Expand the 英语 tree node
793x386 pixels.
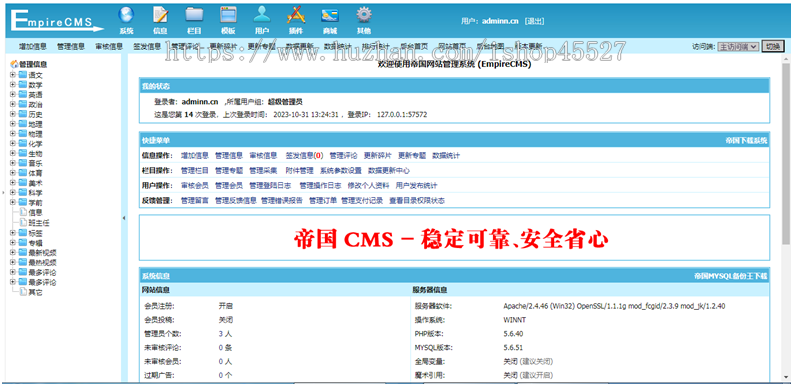[13, 94]
